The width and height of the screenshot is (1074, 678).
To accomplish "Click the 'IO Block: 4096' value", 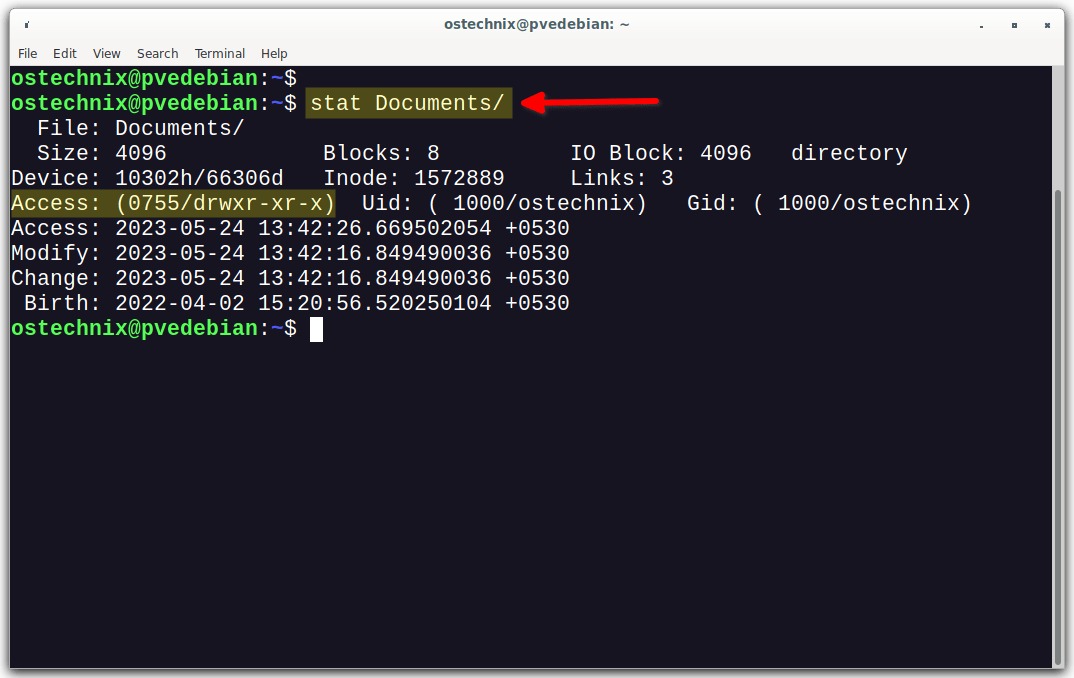I will [661, 153].
